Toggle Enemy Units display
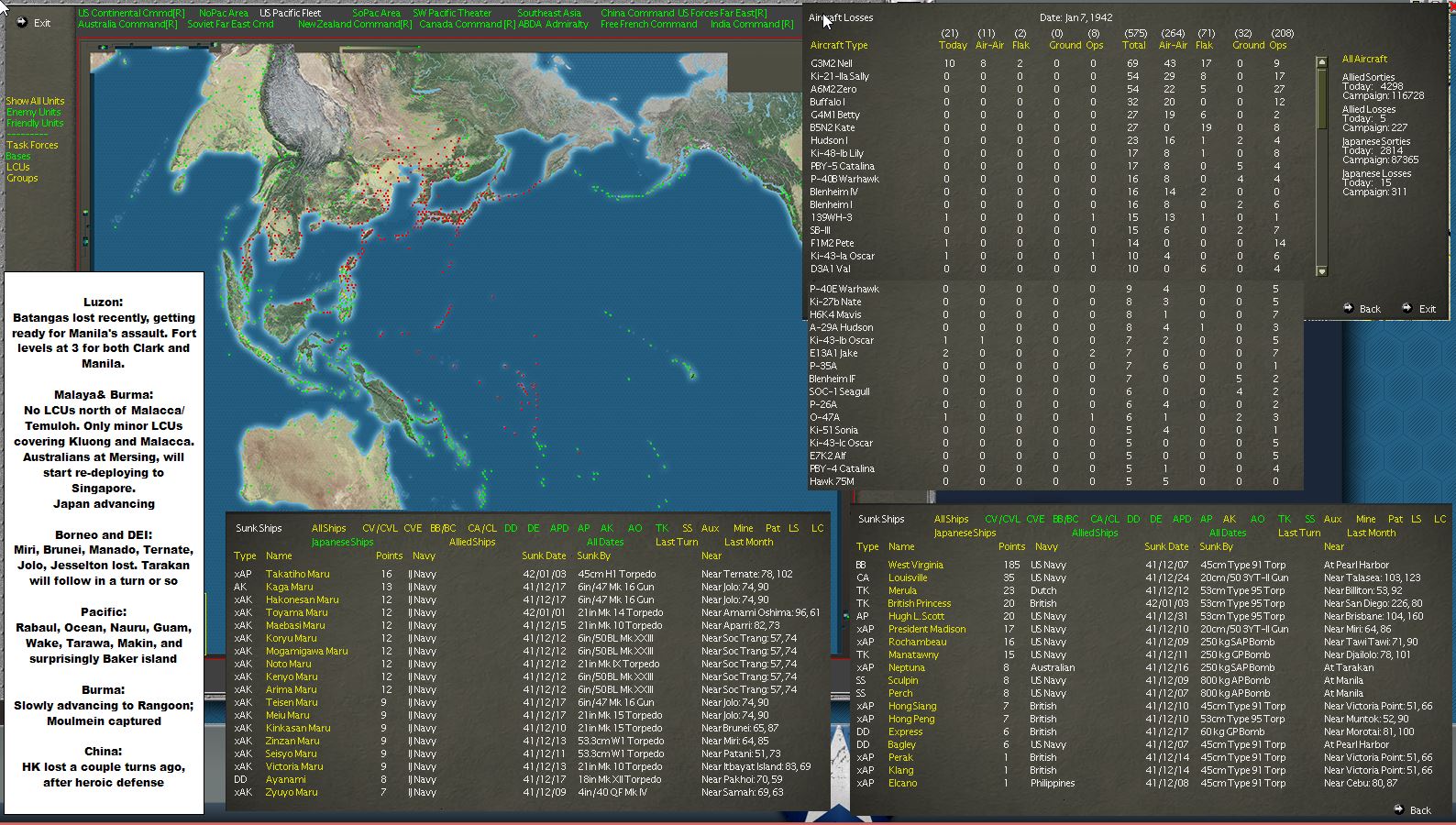Image resolution: width=1456 pixels, height=825 pixels. tap(33, 112)
